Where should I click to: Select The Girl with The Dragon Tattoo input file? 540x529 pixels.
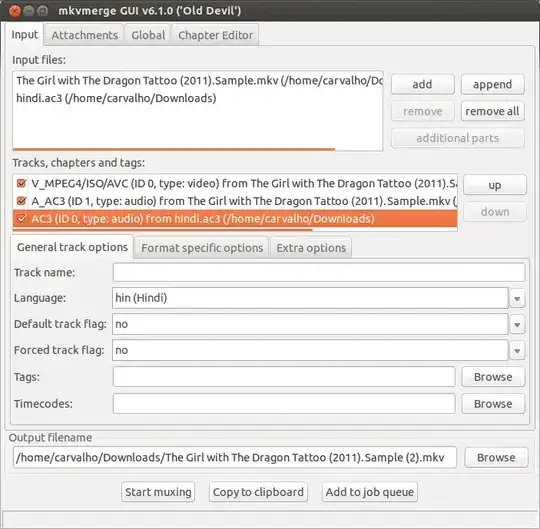point(198,80)
